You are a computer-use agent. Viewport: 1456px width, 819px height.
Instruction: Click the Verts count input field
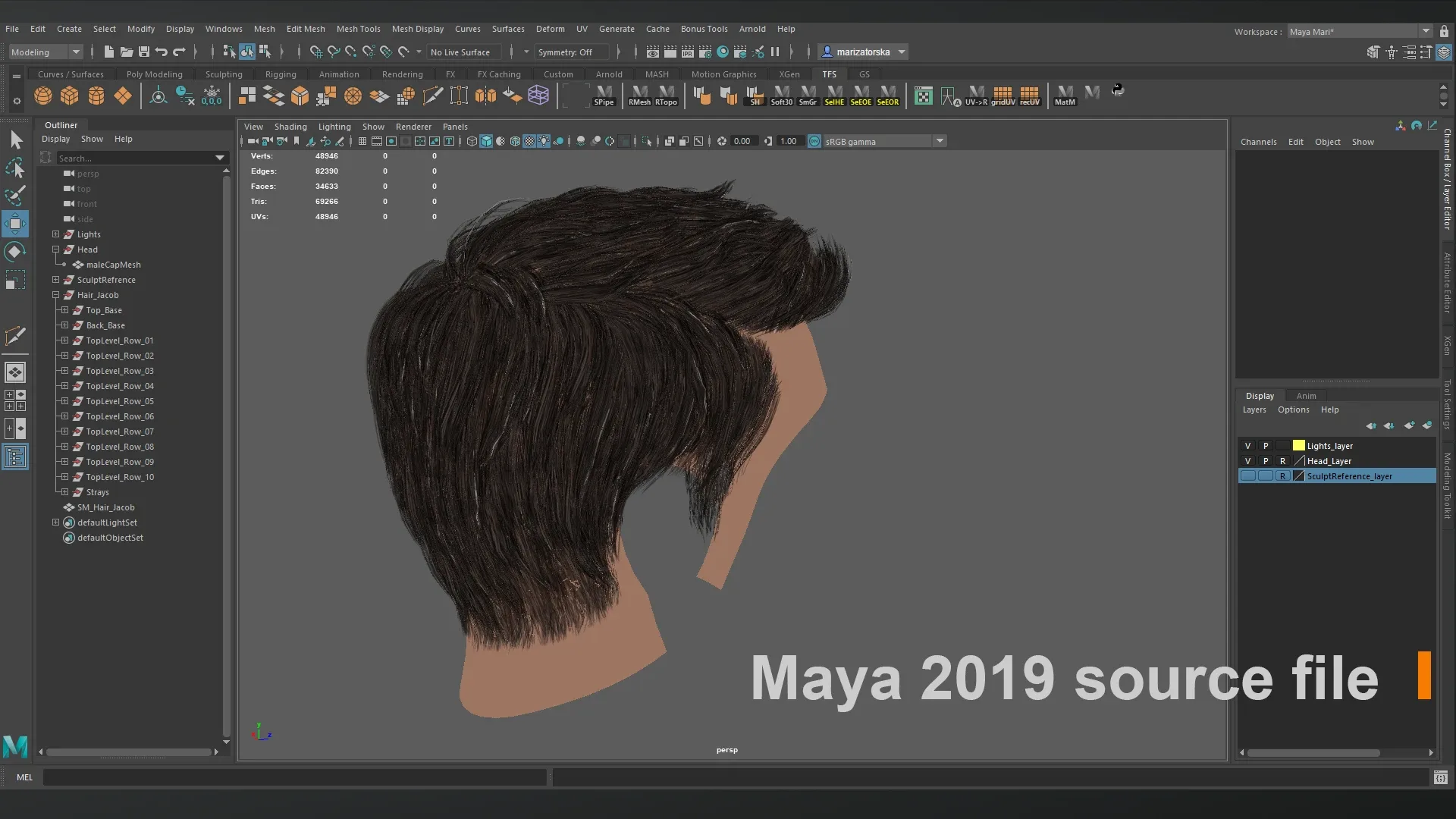click(326, 155)
